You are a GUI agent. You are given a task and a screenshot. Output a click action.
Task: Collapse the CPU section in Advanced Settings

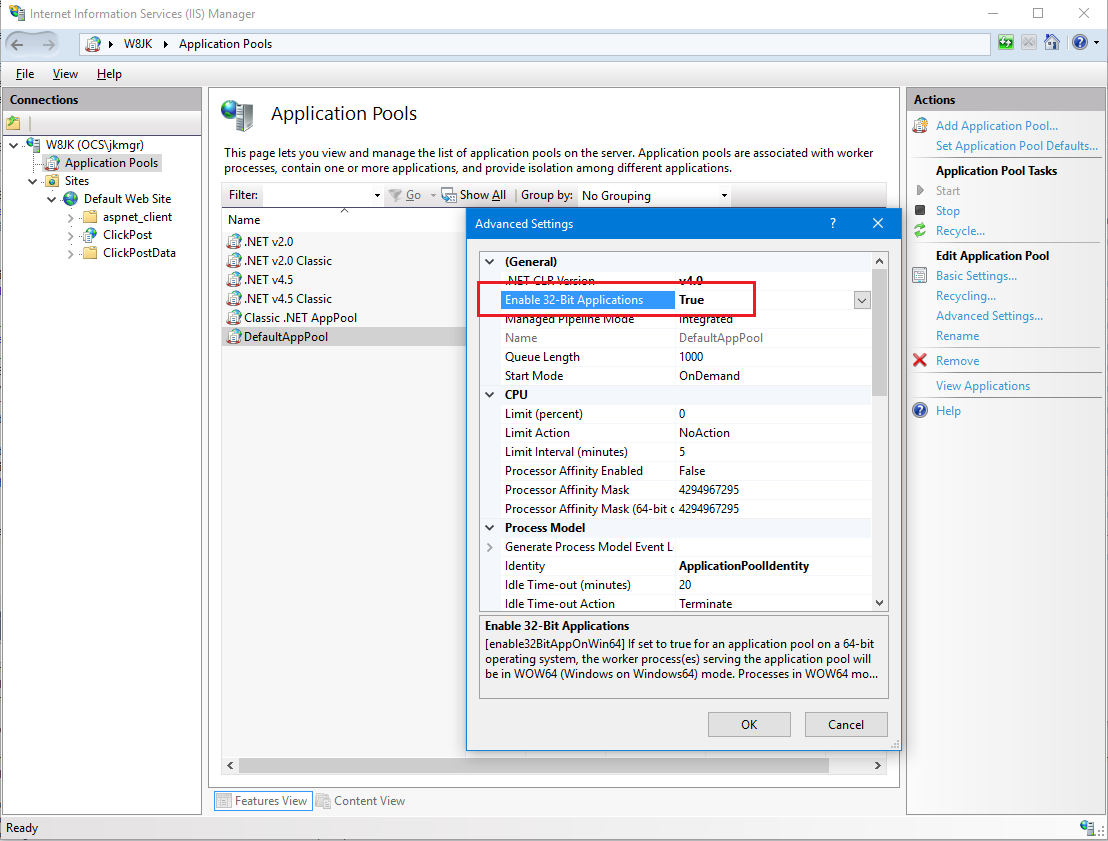click(x=490, y=395)
